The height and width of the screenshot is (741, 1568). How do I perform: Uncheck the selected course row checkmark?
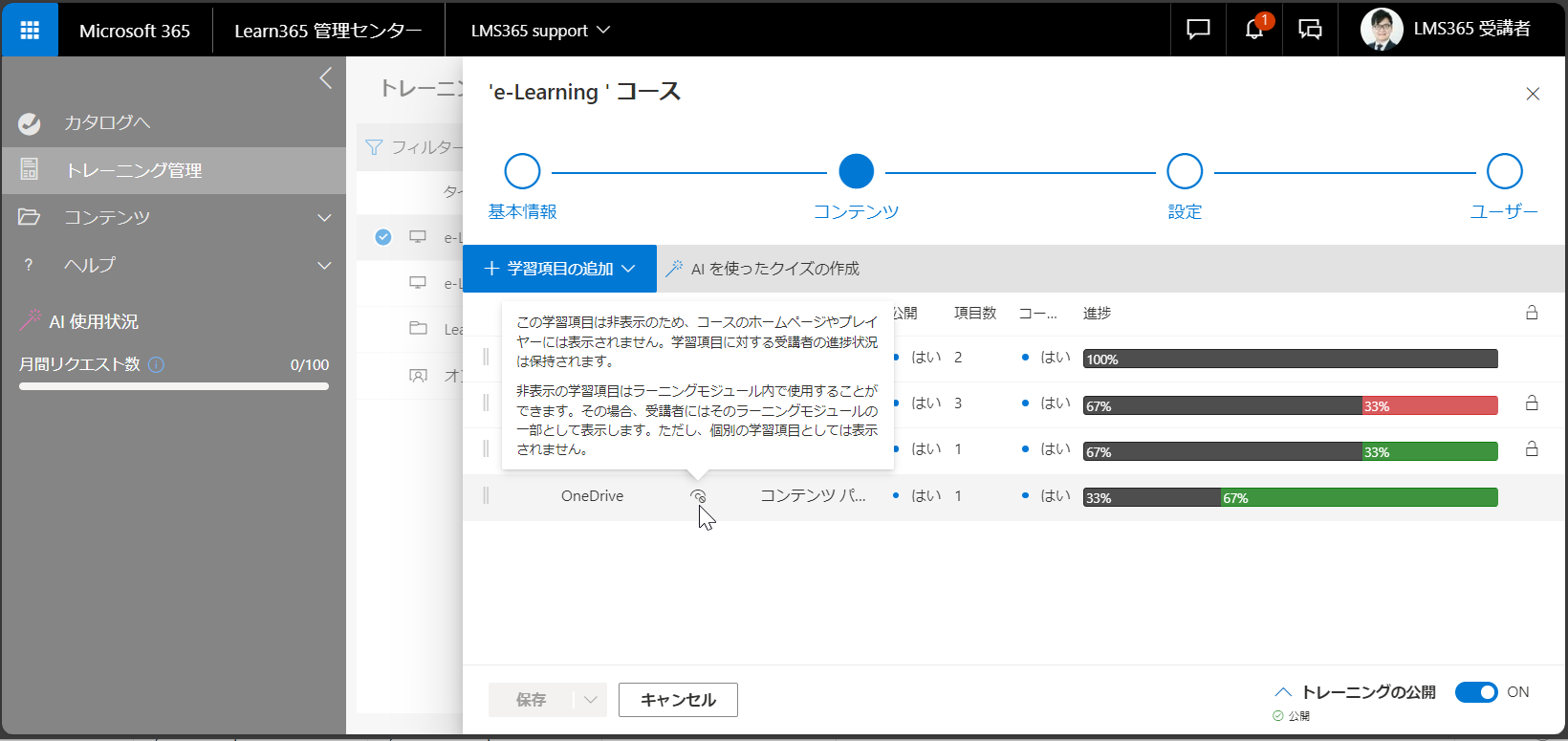pos(383,237)
